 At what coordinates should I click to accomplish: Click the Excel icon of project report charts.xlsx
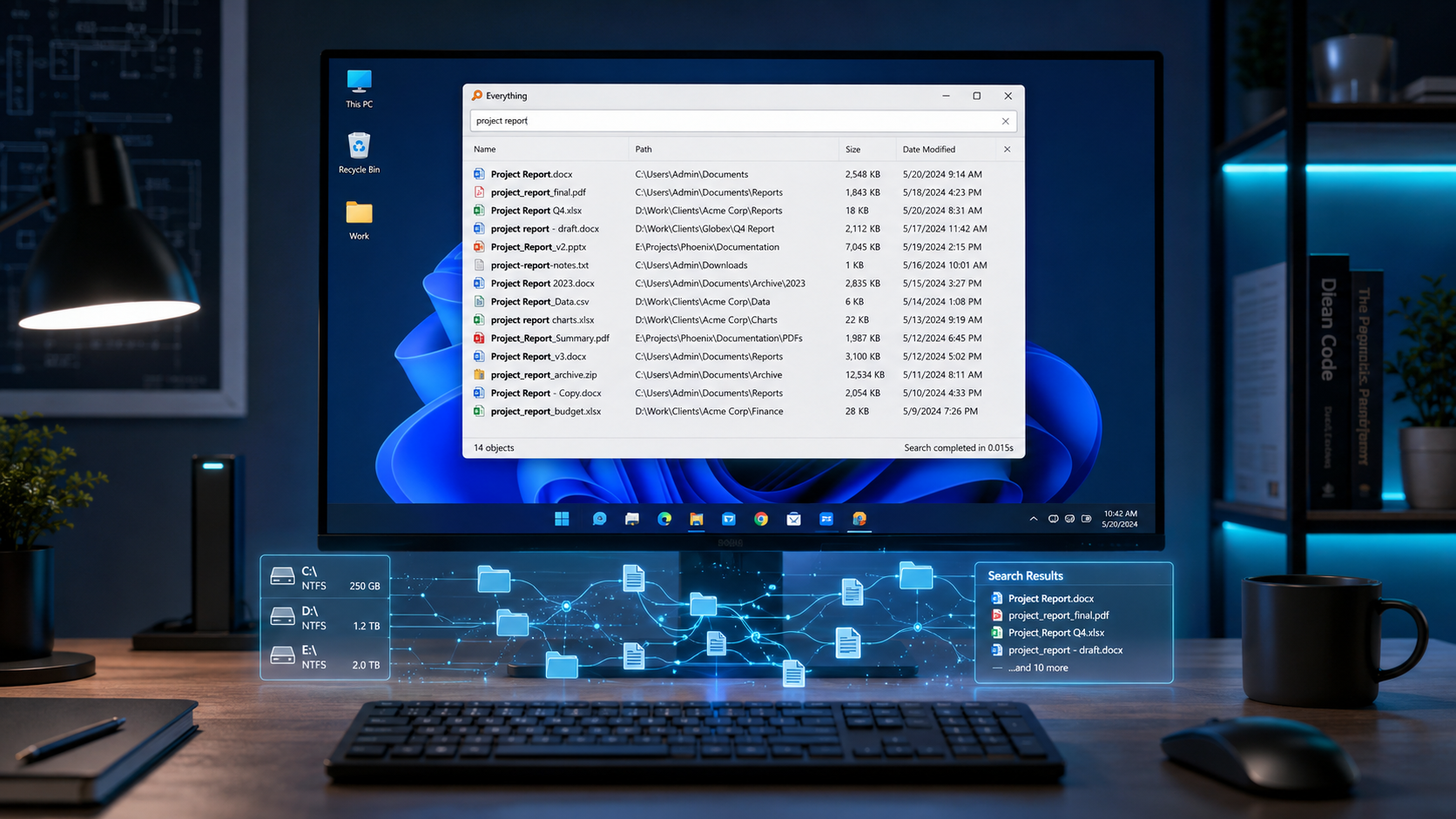[479, 320]
